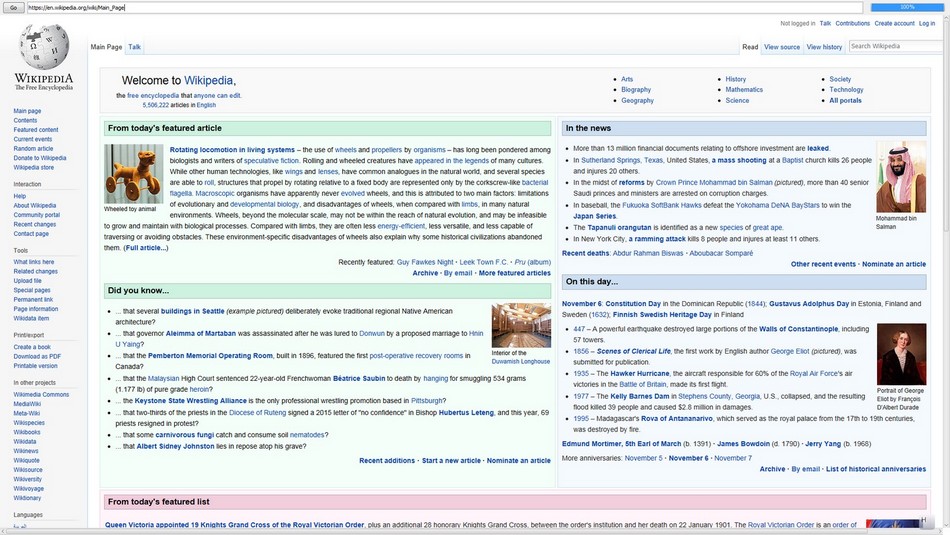Screen dimensions: 950x535
Task: Open List of historical anniversaries
Action: (875, 469)
